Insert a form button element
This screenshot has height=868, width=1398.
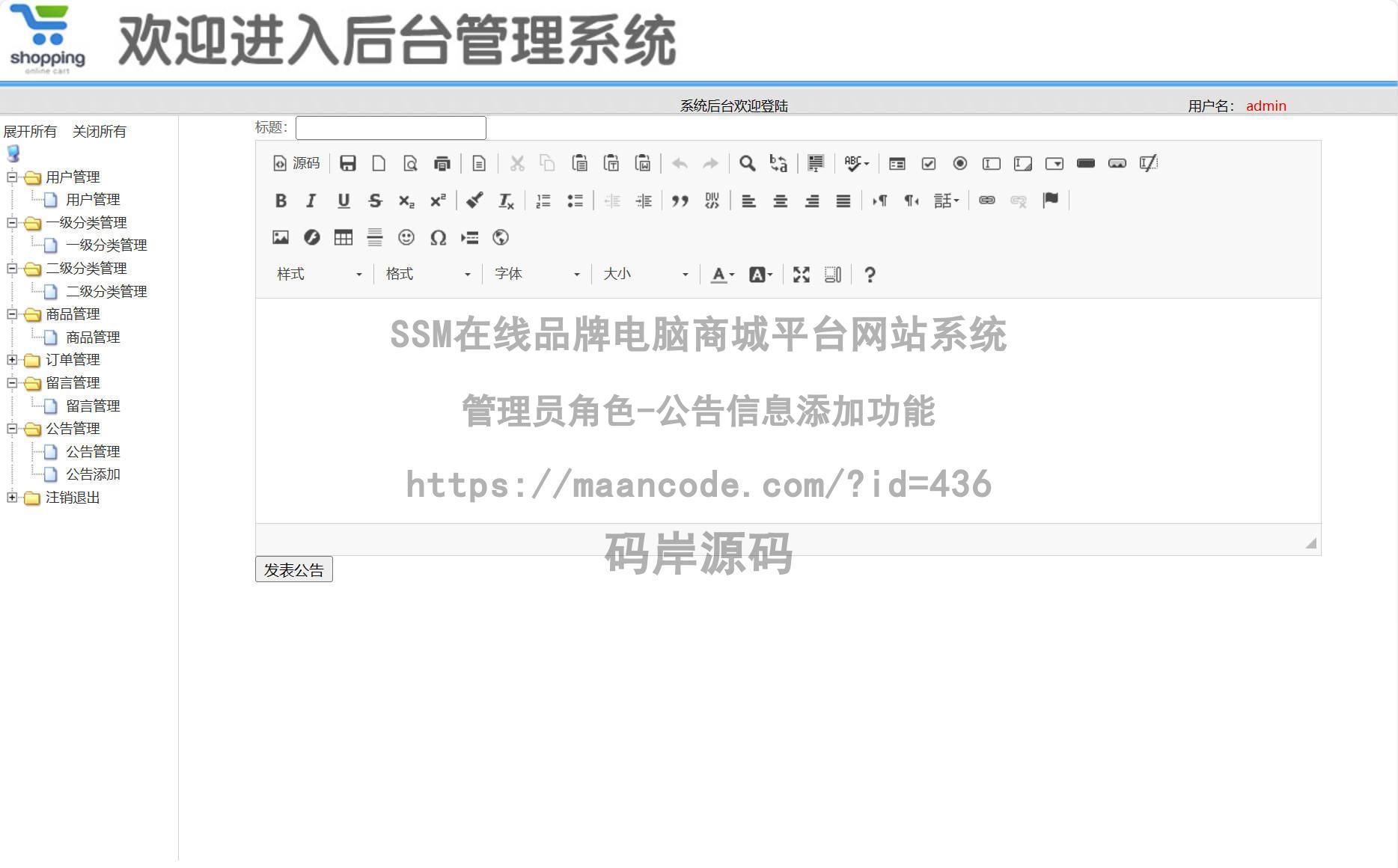(1086, 163)
